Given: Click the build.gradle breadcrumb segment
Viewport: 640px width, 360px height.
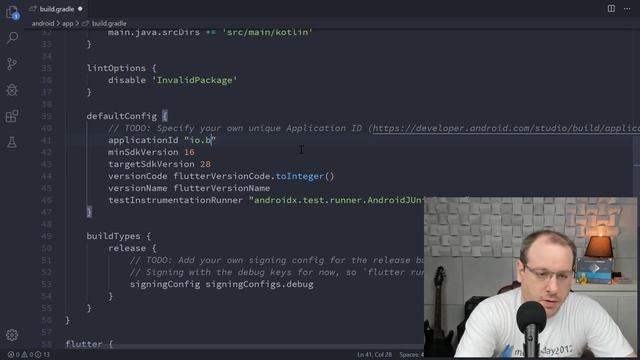Looking at the screenshot, I should pyautogui.click(x=109, y=24).
